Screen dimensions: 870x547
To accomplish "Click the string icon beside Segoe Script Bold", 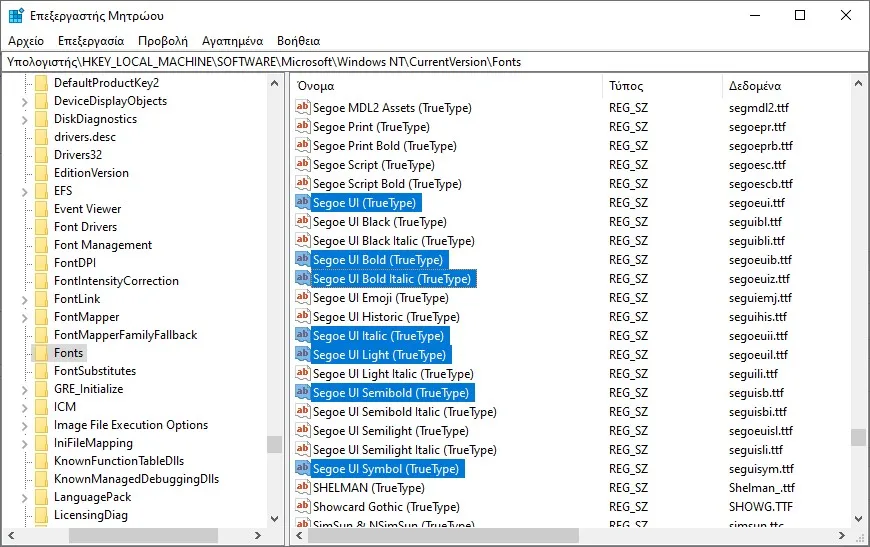I will click(302, 183).
